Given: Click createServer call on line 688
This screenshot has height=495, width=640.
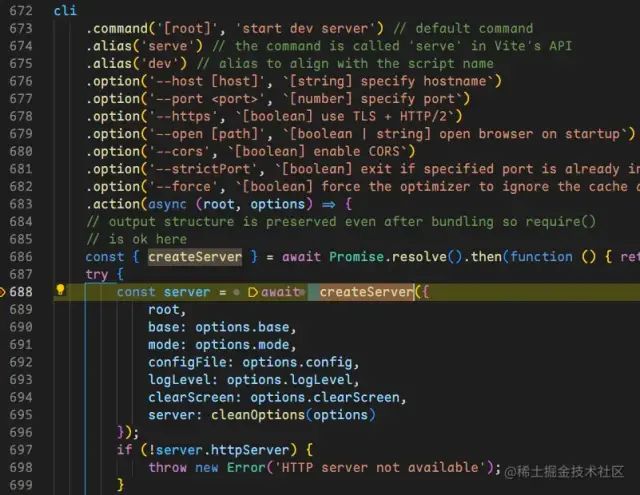Looking at the screenshot, I should 367,292.
